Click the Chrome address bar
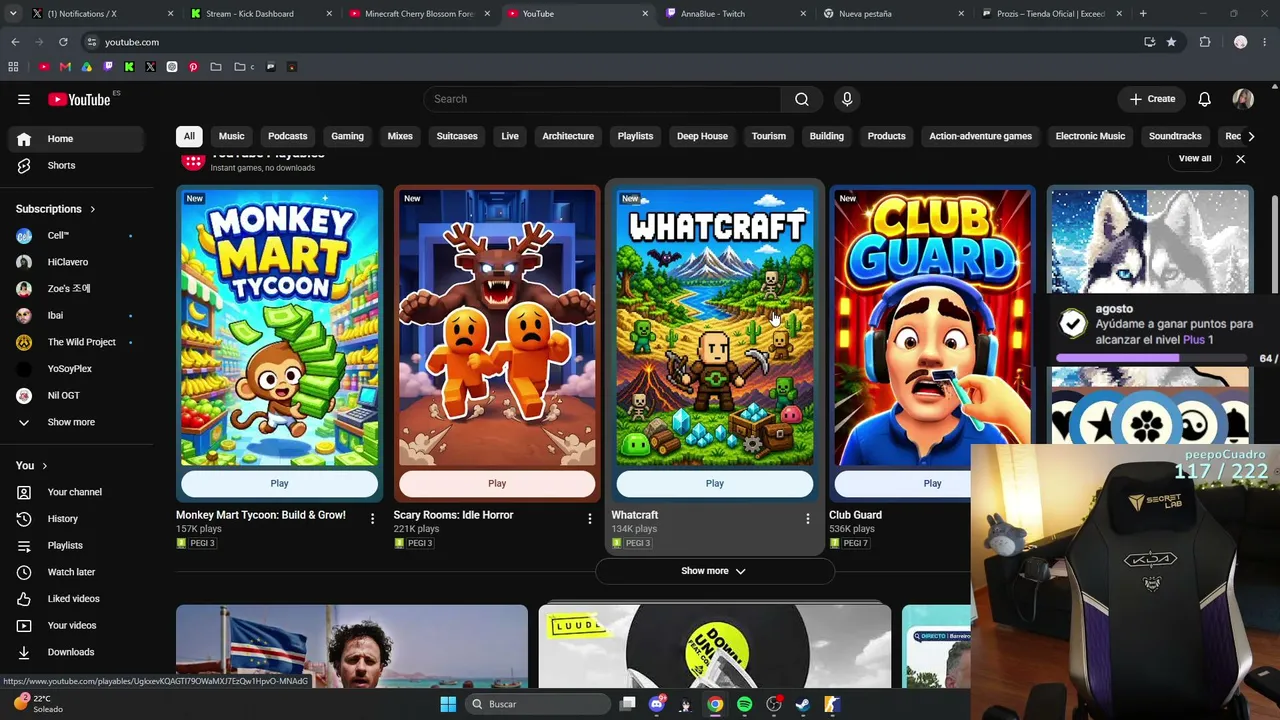The height and width of the screenshot is (720, 1280). click(x=610, y=42)
